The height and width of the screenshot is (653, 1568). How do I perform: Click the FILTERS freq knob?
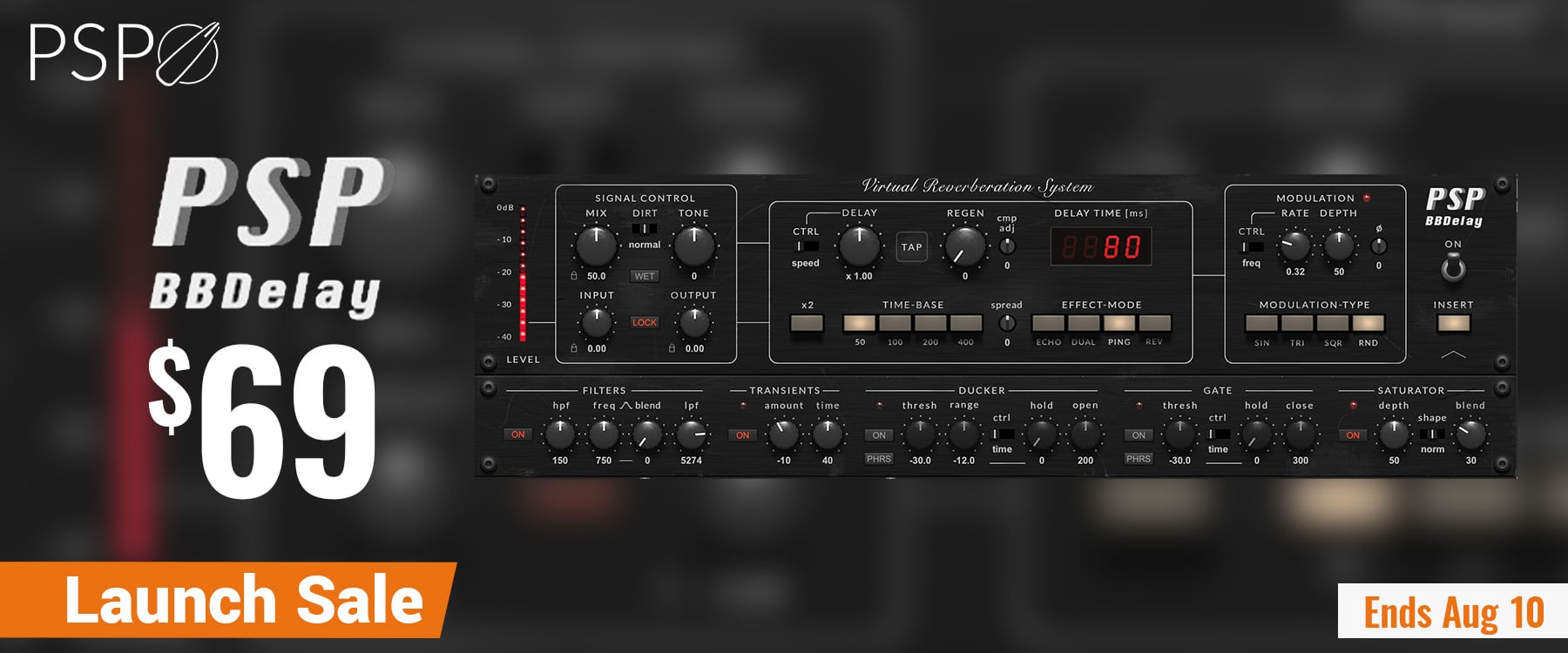(x=604, y=434)
